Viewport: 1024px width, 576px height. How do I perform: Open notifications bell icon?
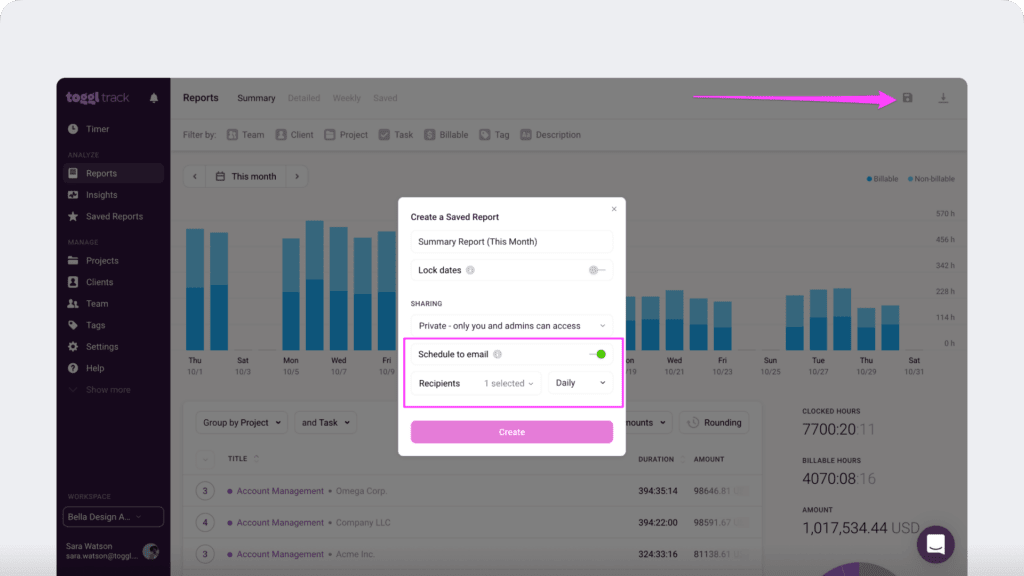(153, 98)
